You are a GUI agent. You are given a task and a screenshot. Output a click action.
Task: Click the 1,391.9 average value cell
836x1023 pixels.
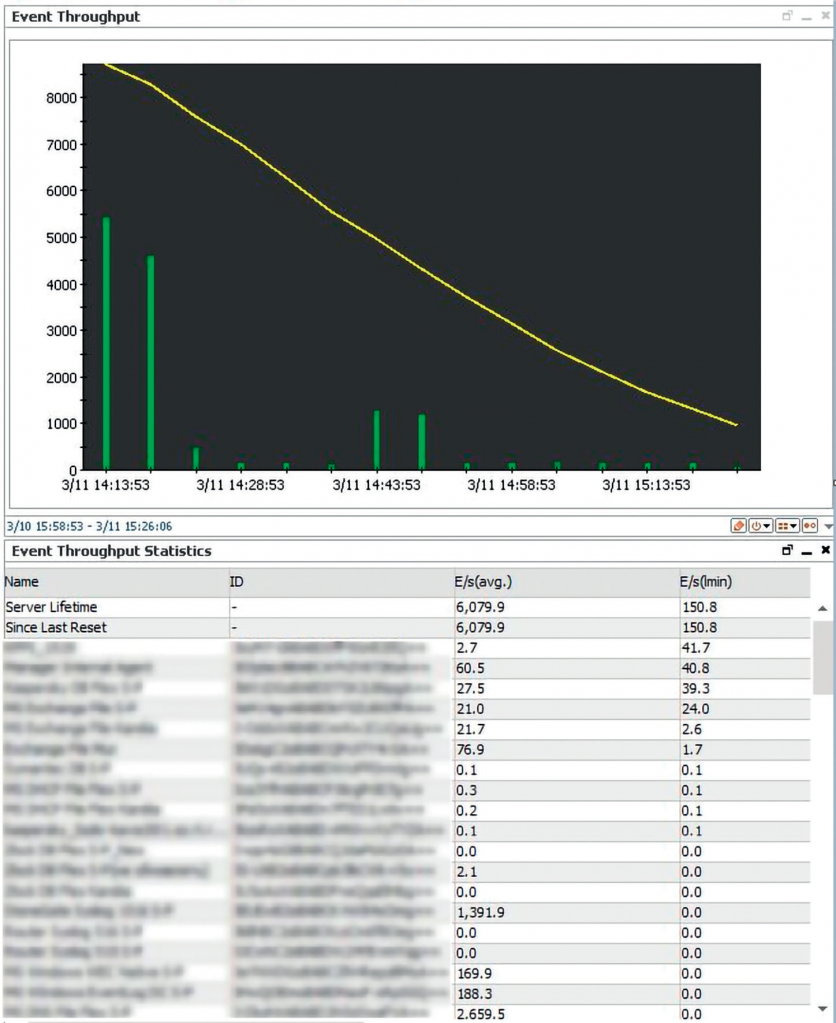click(566, 912)
